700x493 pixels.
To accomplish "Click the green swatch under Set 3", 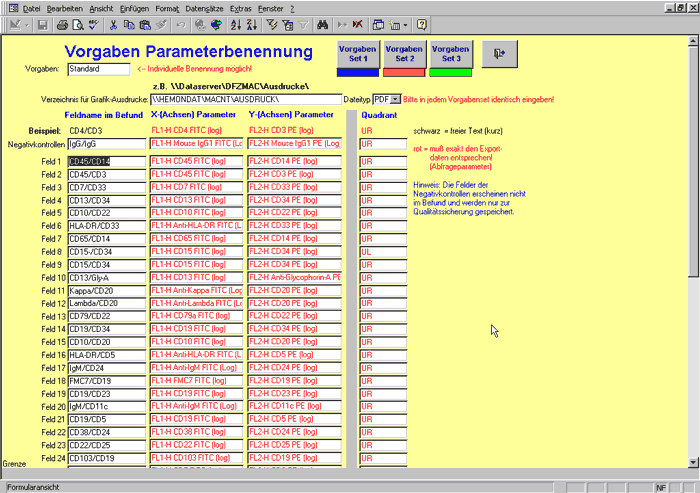I will click(450, 72).
